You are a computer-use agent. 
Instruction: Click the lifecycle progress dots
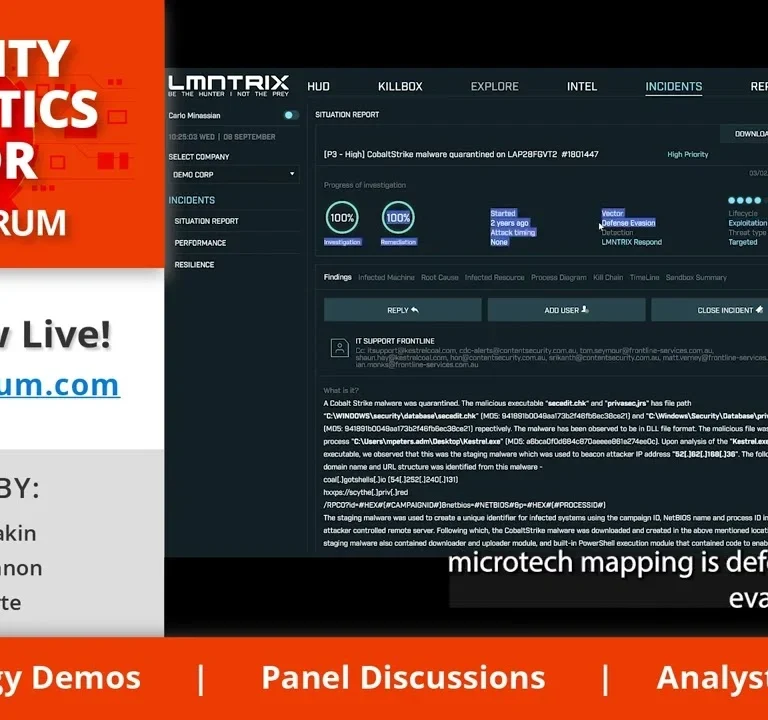pos(745,200)
